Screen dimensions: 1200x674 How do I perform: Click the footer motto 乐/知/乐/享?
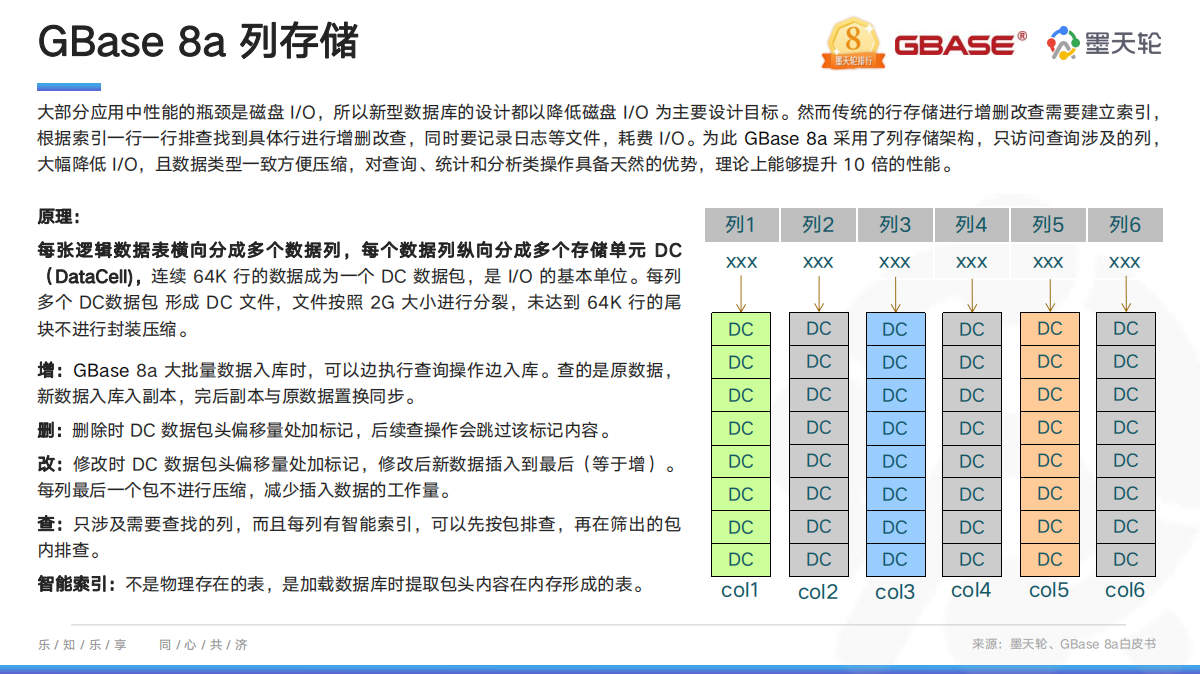tap(83, 645)
